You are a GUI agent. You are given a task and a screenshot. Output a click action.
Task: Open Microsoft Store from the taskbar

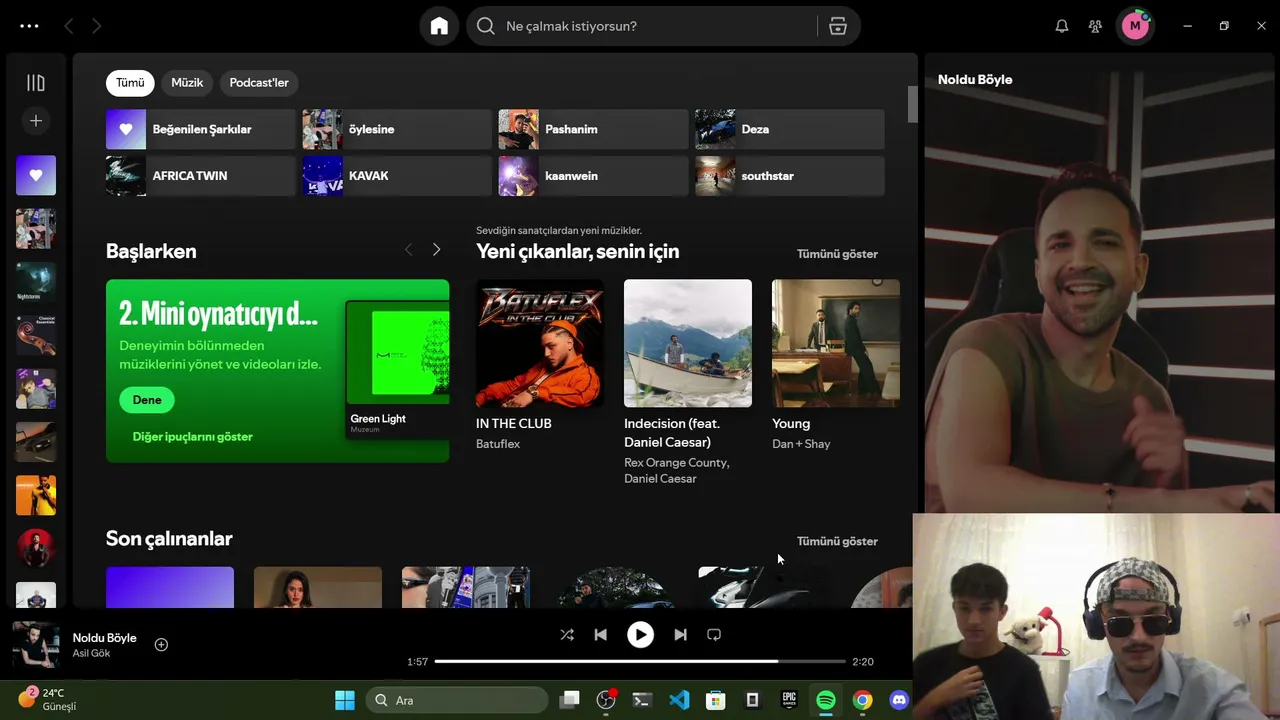(x=716, y=700)
